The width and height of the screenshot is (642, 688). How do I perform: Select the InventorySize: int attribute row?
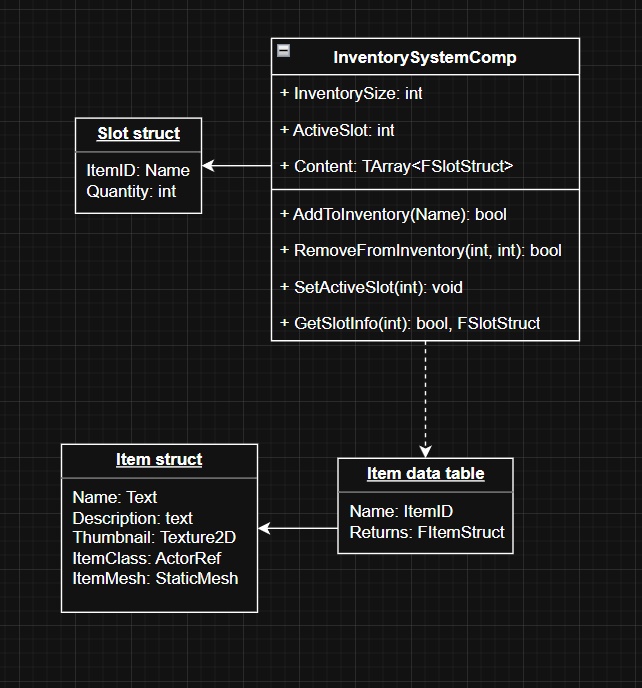point(351,93)
